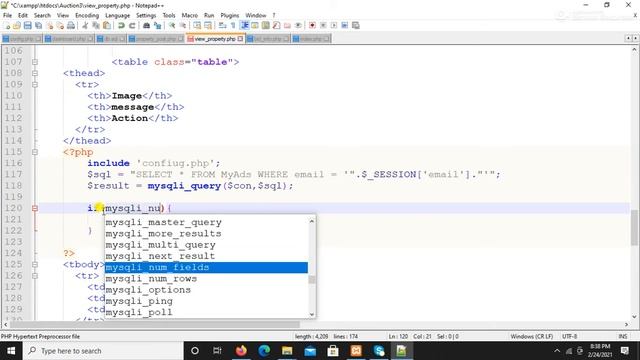The width and height of the screenshot is (640, 360).
Task: Click the Synchronize Horizontal Scrolling icon
Action: (x=208, y=25)
